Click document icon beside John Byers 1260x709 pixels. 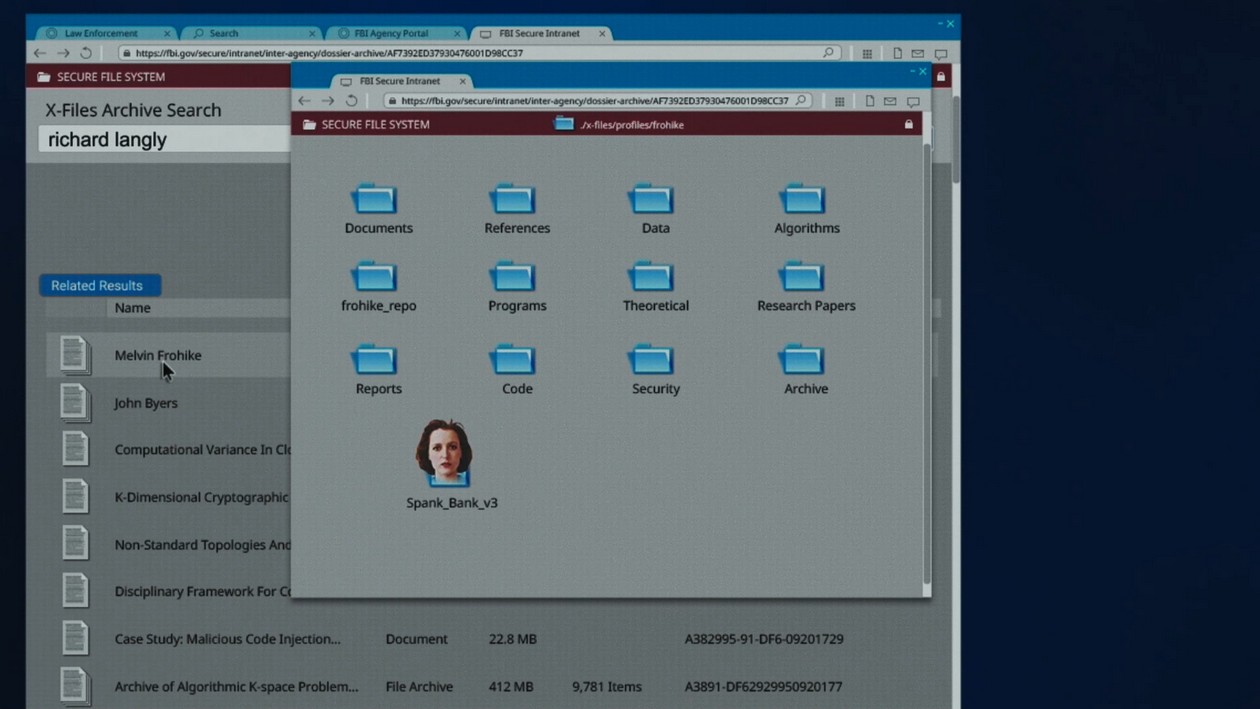(75, 402)
